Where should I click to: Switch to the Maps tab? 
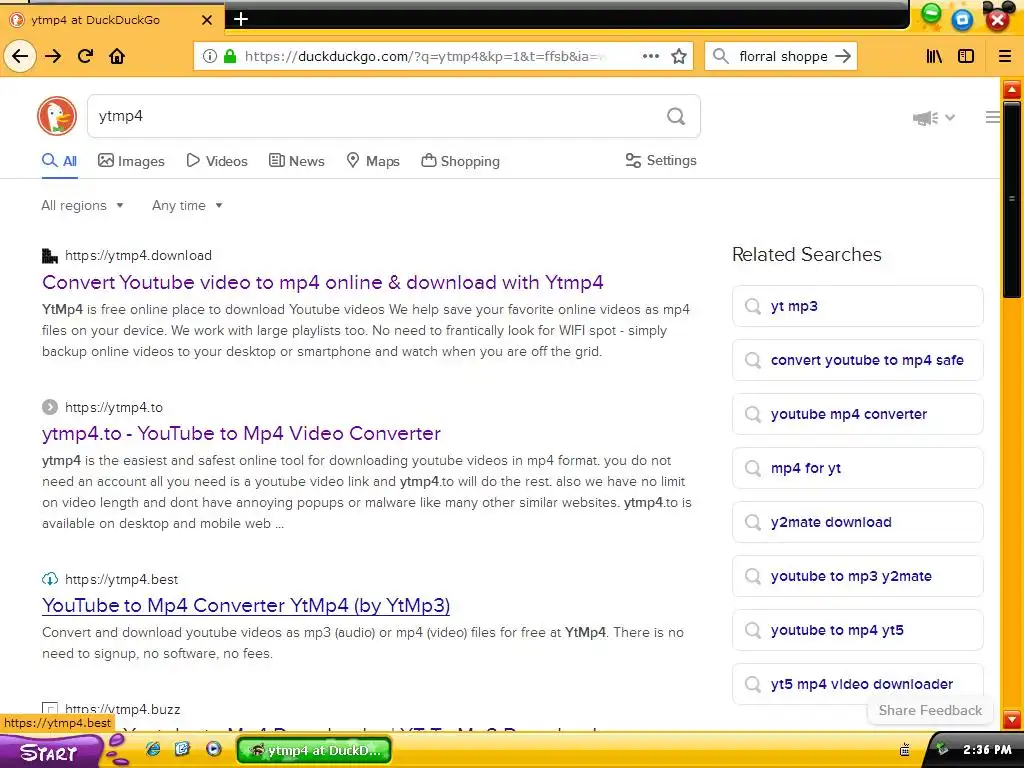tap(373, 161)
